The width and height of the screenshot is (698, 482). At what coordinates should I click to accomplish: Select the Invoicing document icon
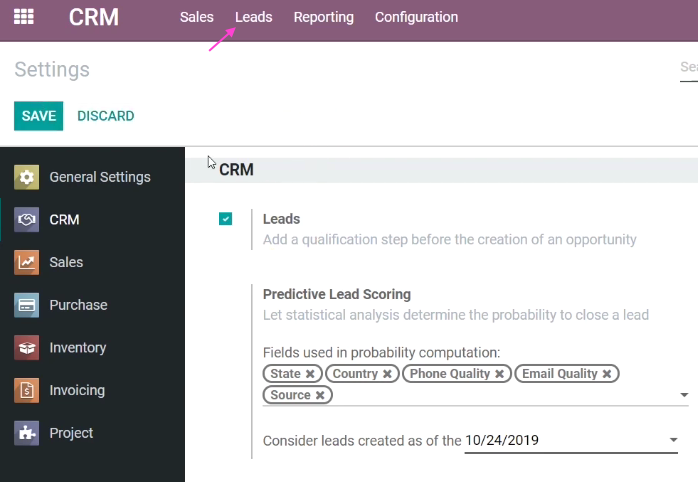pyautogui.click(x=26, y=390)
